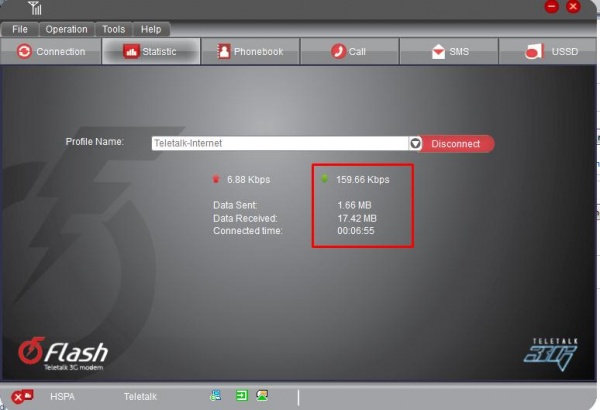Close the modem window

click(x=573, y=6)
